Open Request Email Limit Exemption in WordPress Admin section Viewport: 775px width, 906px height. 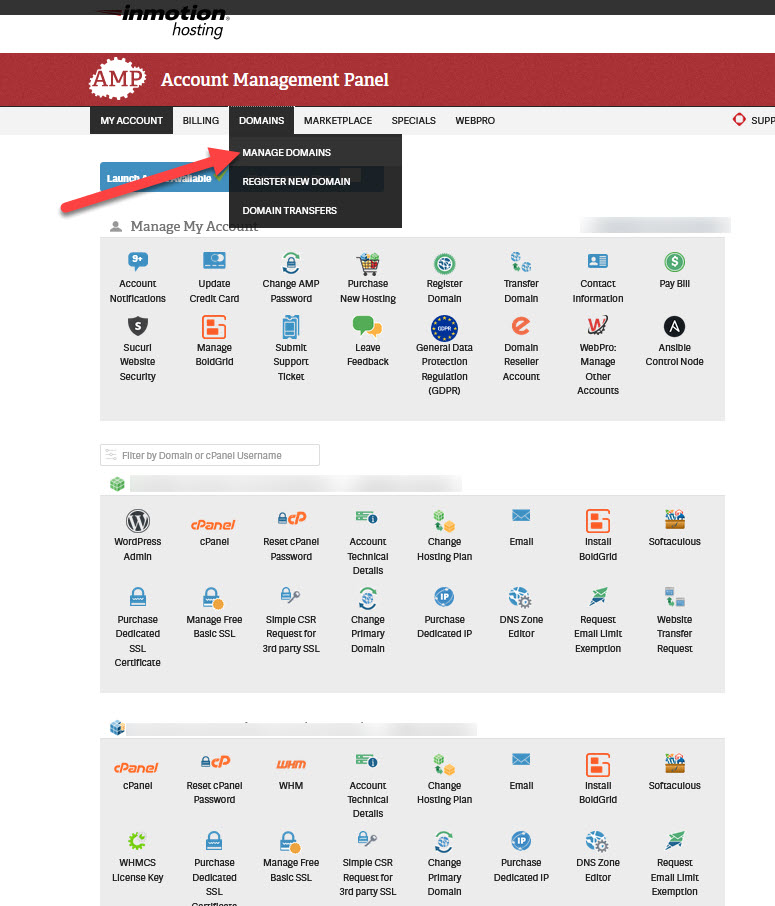[x=598, y=596]
